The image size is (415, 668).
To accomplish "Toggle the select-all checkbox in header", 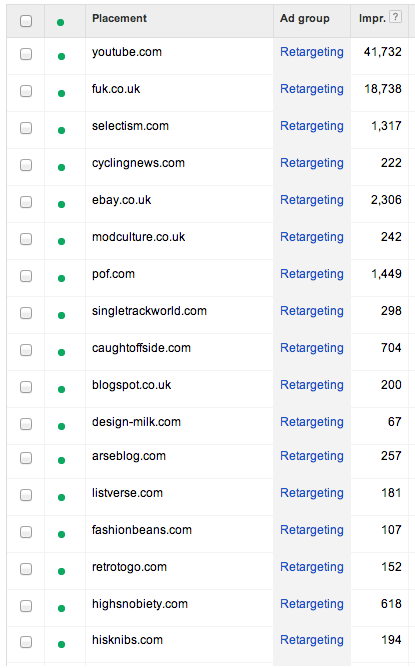I will [x=26, y=21].
